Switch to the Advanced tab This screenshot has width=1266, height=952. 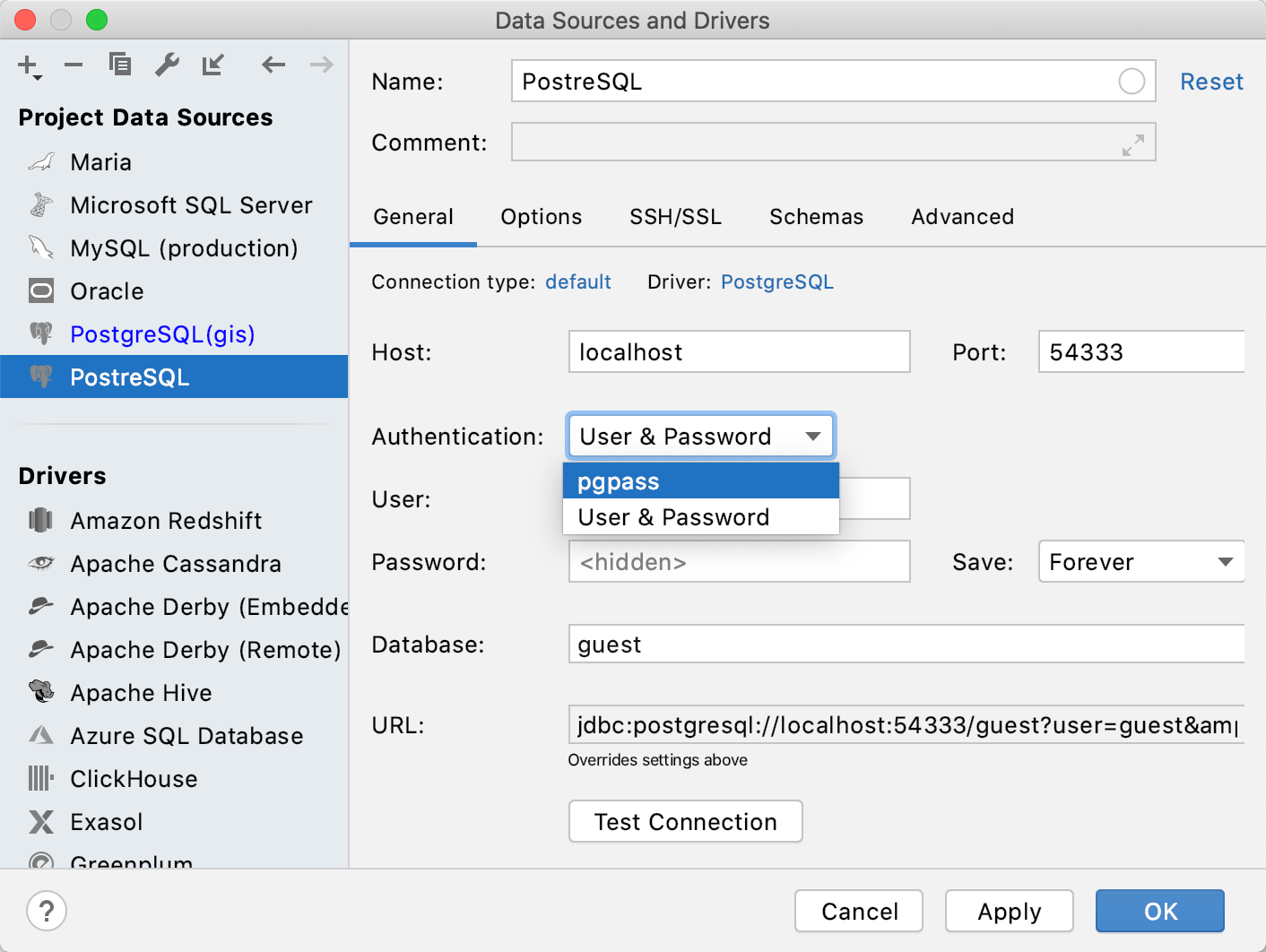pyautogui.click(x=963, y=217)
